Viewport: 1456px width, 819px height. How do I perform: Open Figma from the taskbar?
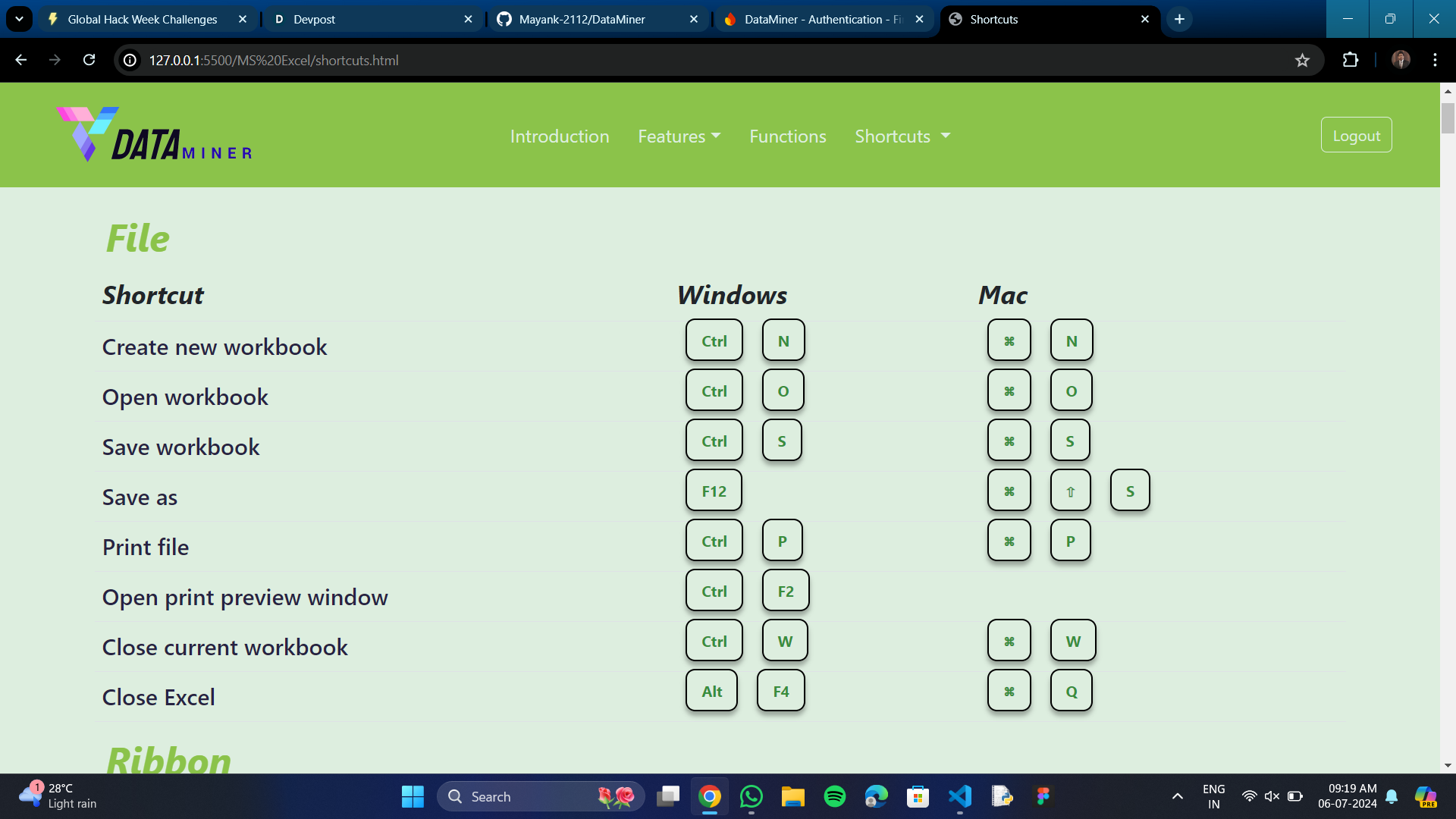click(x=1043, y=796)
